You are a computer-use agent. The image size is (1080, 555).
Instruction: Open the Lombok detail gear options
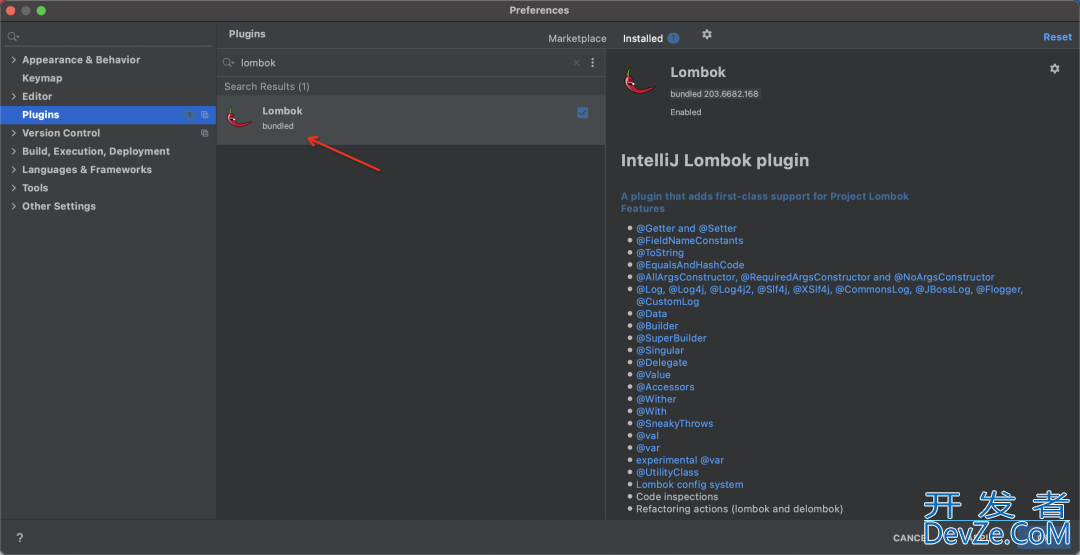pos(1055,69)
